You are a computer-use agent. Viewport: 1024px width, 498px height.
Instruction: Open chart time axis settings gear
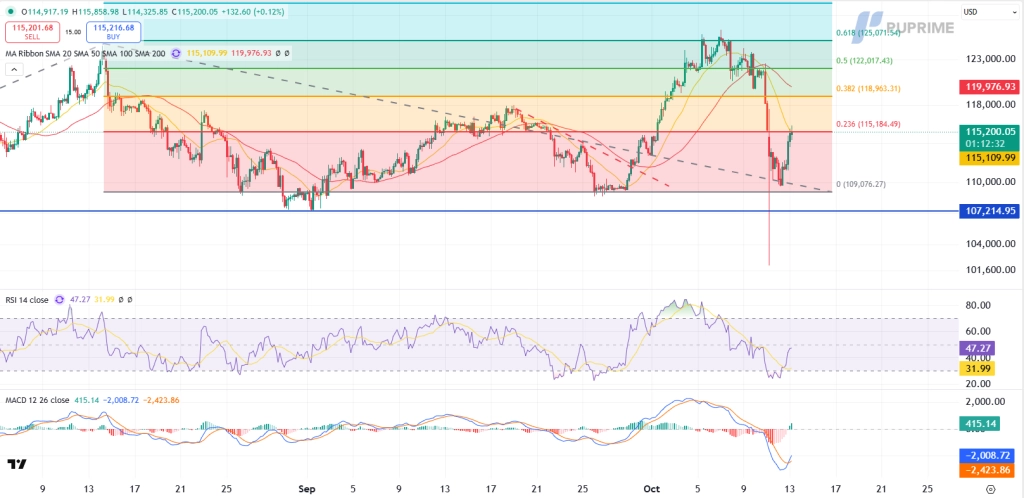(990, 489)
